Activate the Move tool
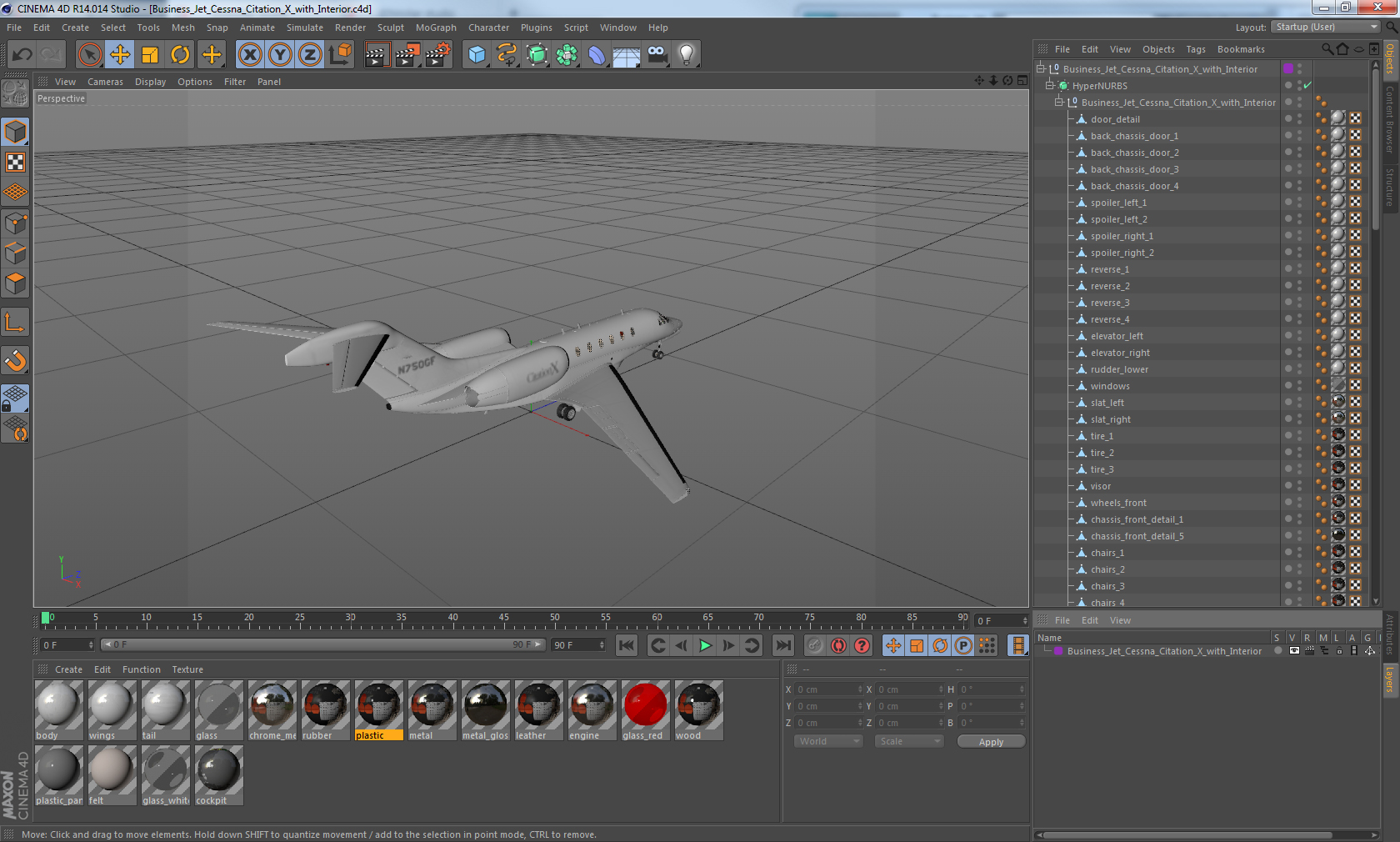Screen dimensions: 1400x842 120,55
